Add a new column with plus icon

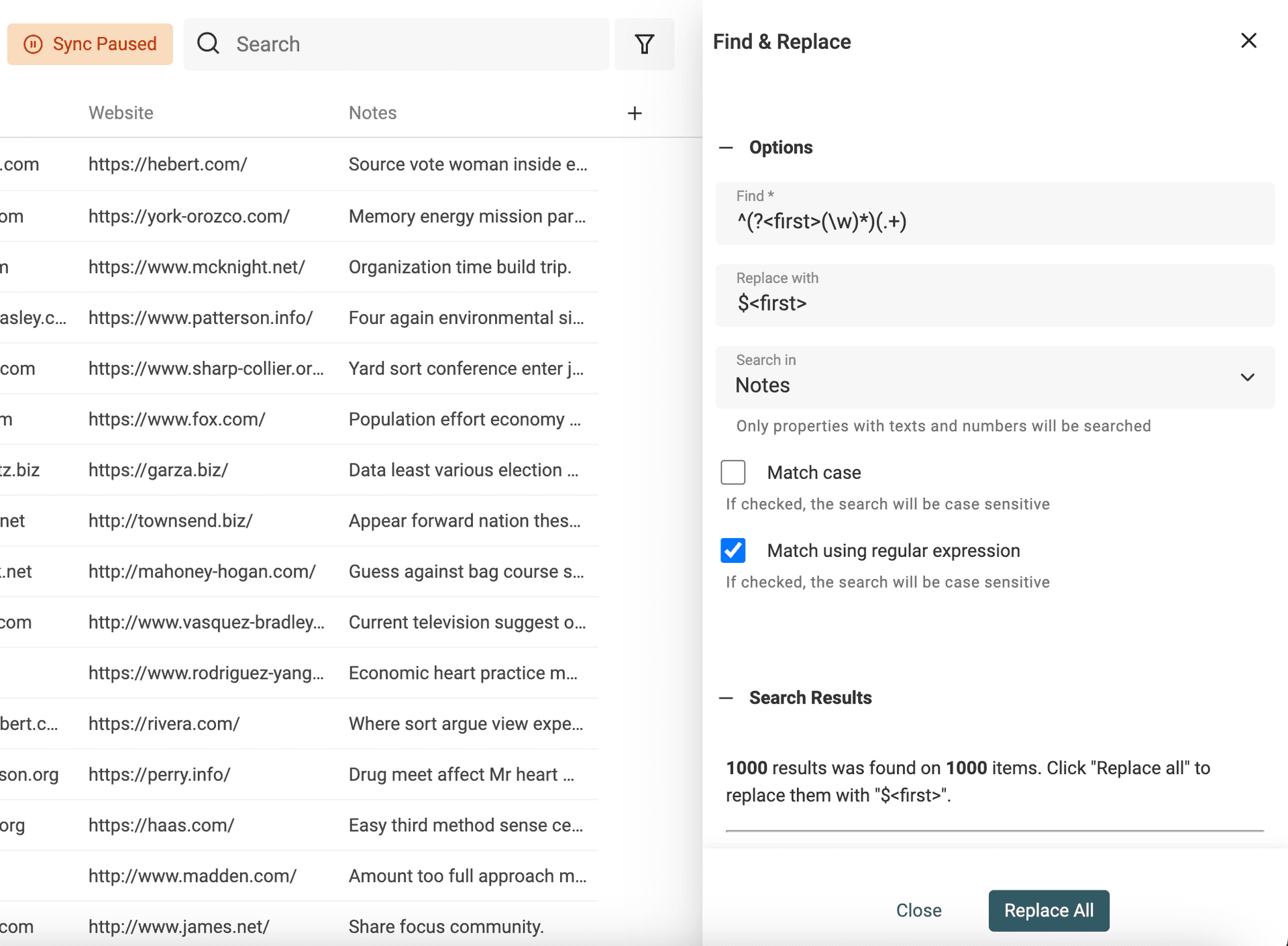635,113
